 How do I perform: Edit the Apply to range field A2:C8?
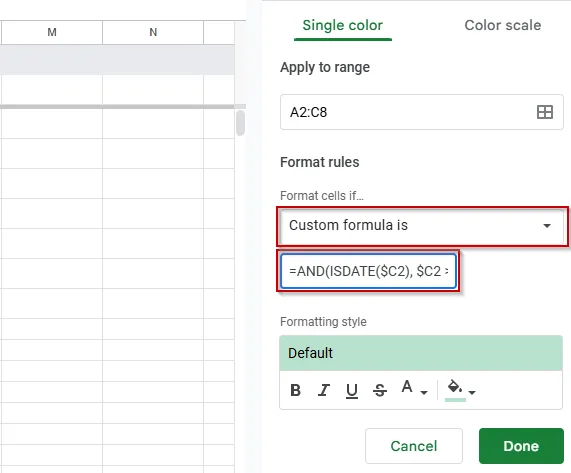(x=422, y=112)
